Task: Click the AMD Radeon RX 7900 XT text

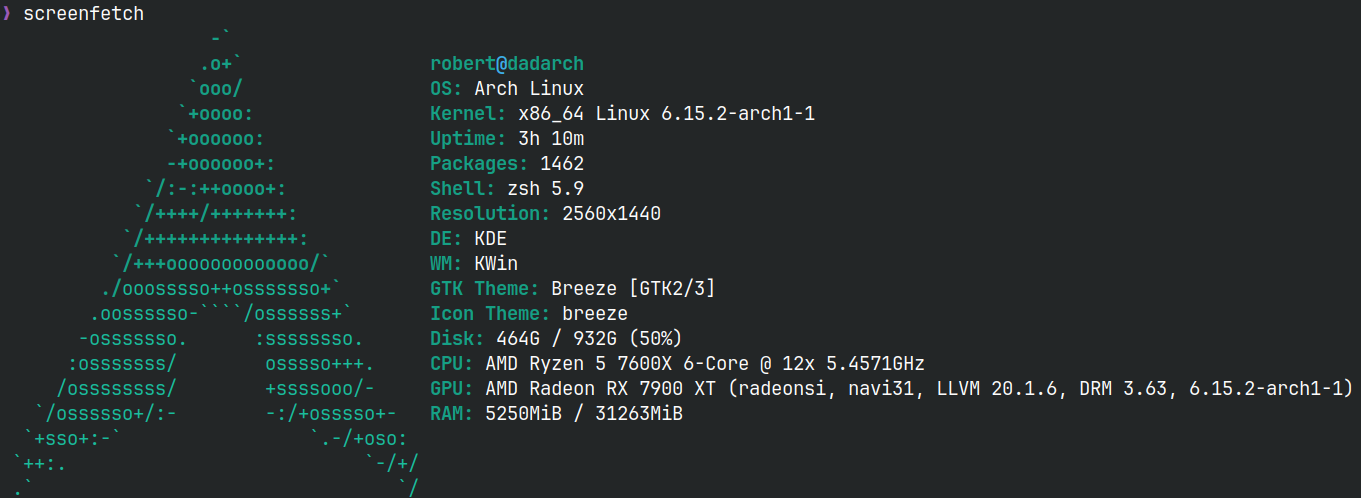Action: coord(605,388)
